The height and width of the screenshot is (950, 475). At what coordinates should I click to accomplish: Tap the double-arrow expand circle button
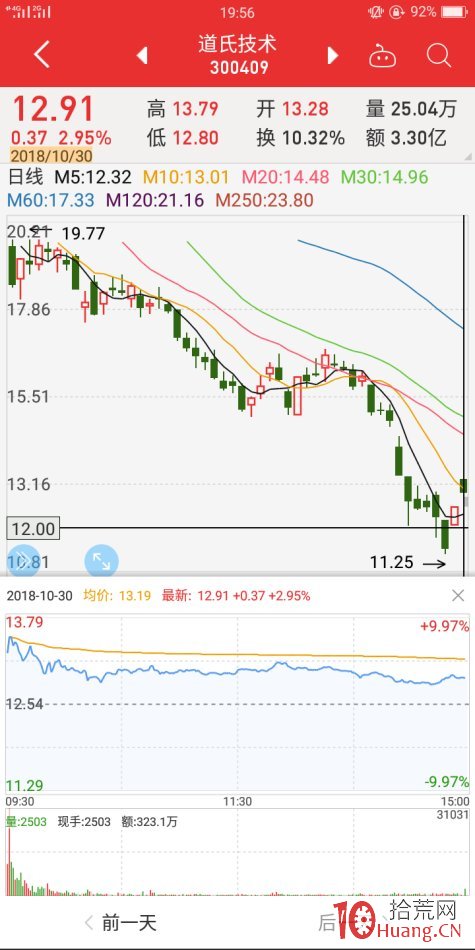(24, 560)
